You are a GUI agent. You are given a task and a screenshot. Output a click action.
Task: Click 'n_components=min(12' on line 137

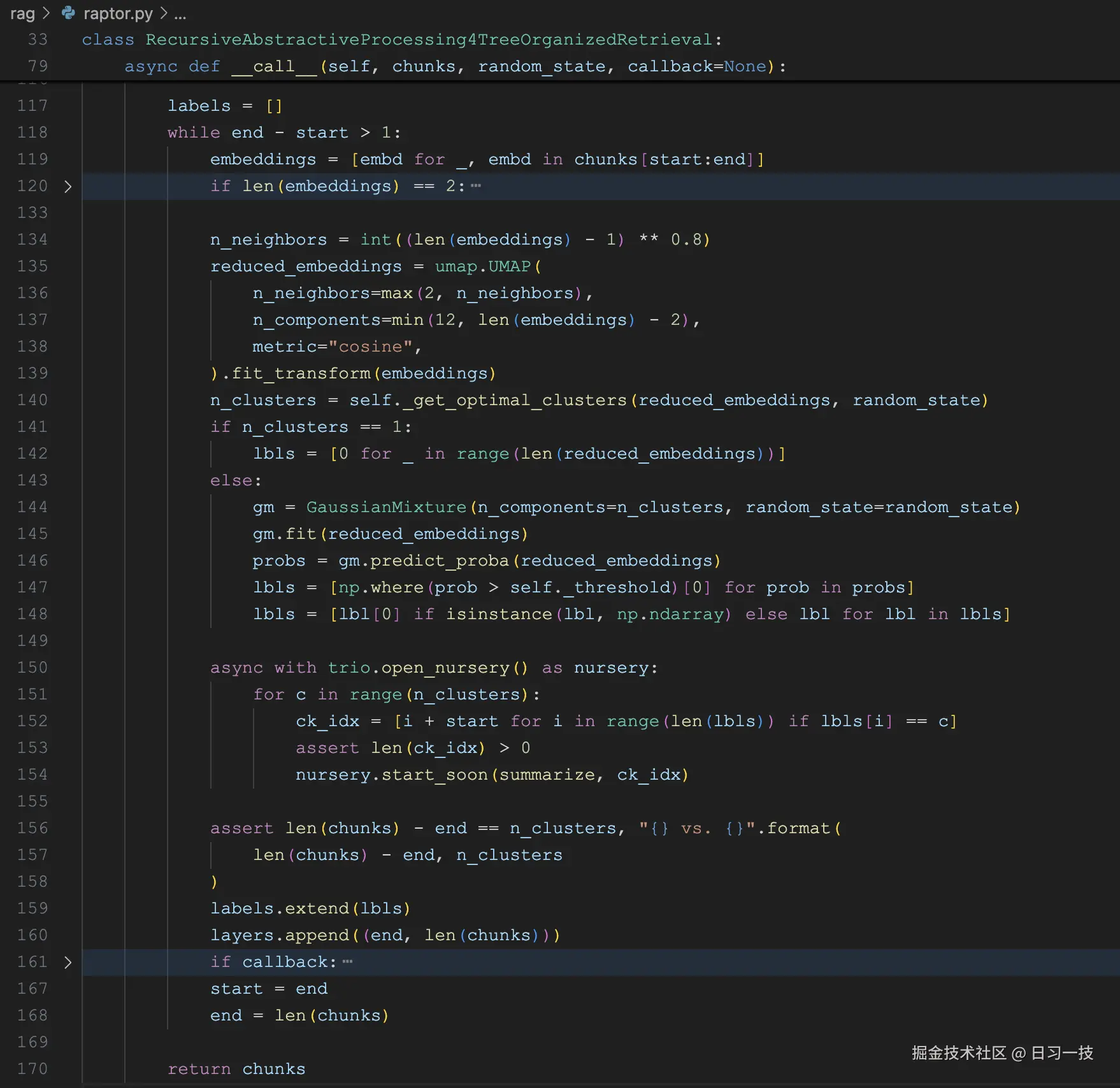click(x=354, y=320)
